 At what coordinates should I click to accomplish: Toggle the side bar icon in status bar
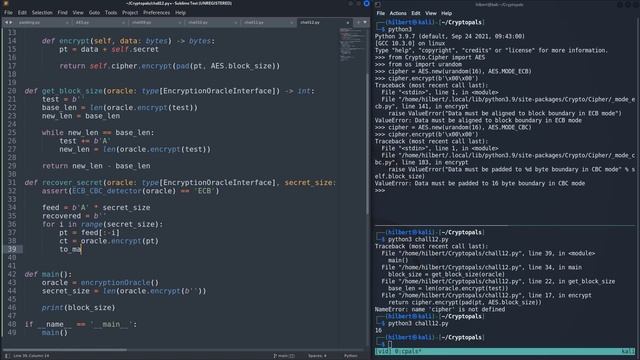point(7,356)
